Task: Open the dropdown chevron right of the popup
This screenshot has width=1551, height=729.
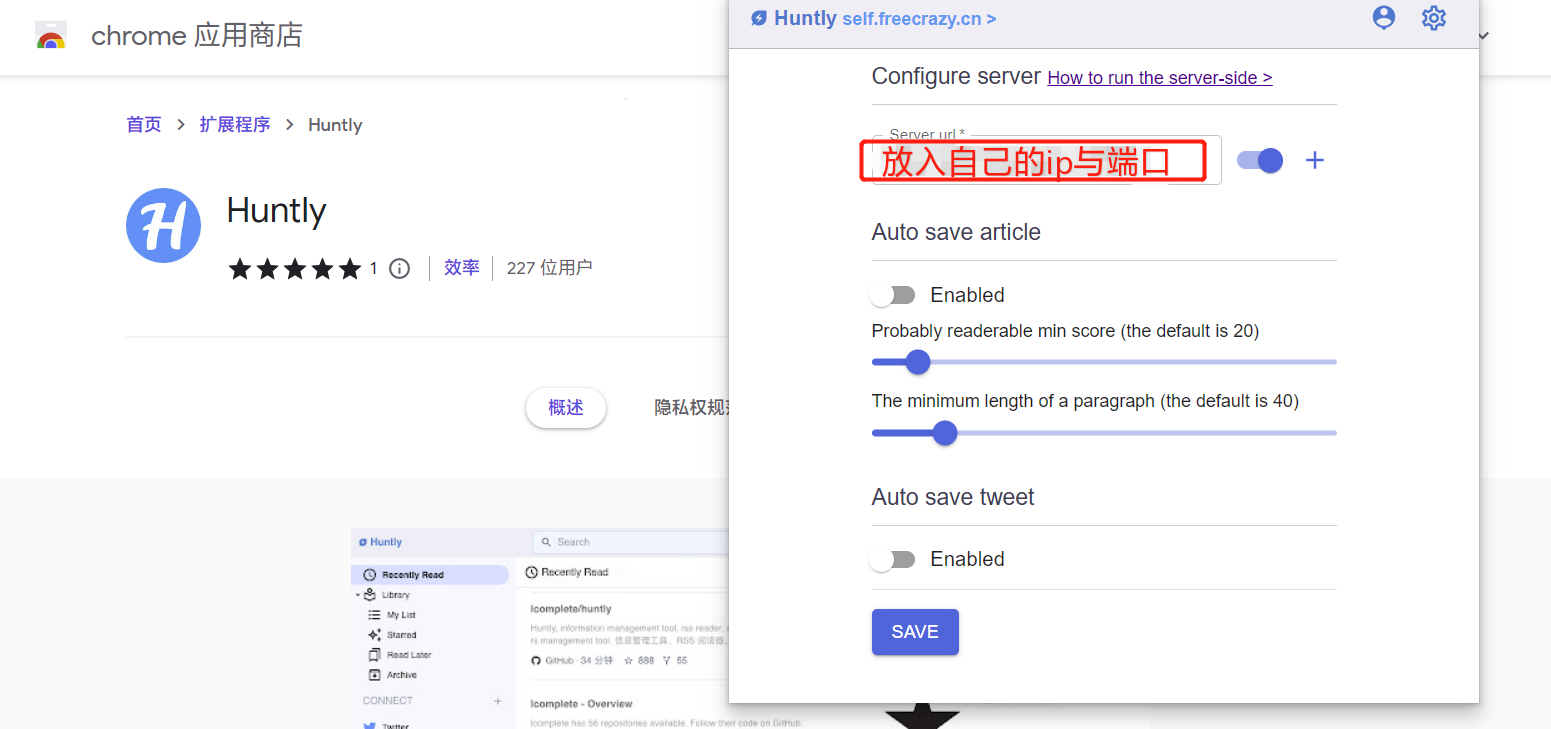Action: pyautogui.click(x=1484, y=36)
